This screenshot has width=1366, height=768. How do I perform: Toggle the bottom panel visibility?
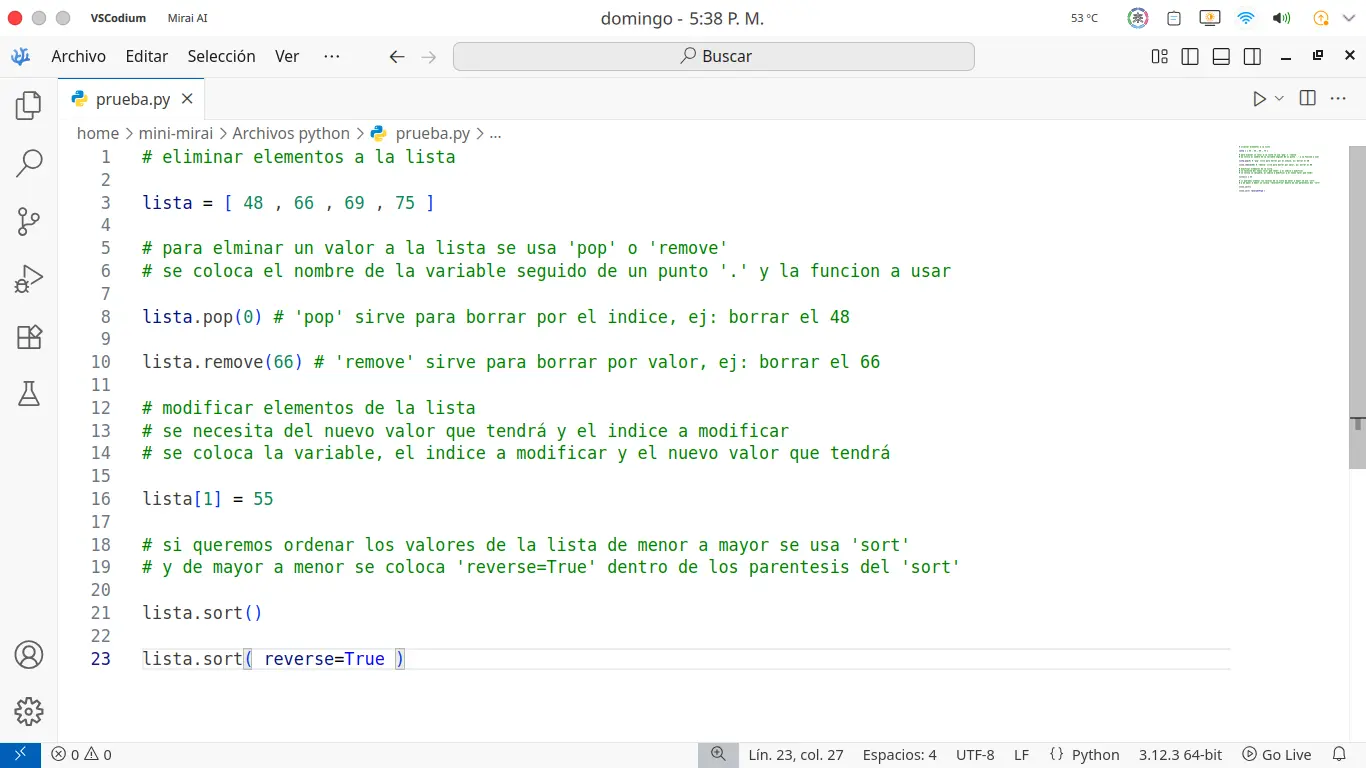(1220, 57)
